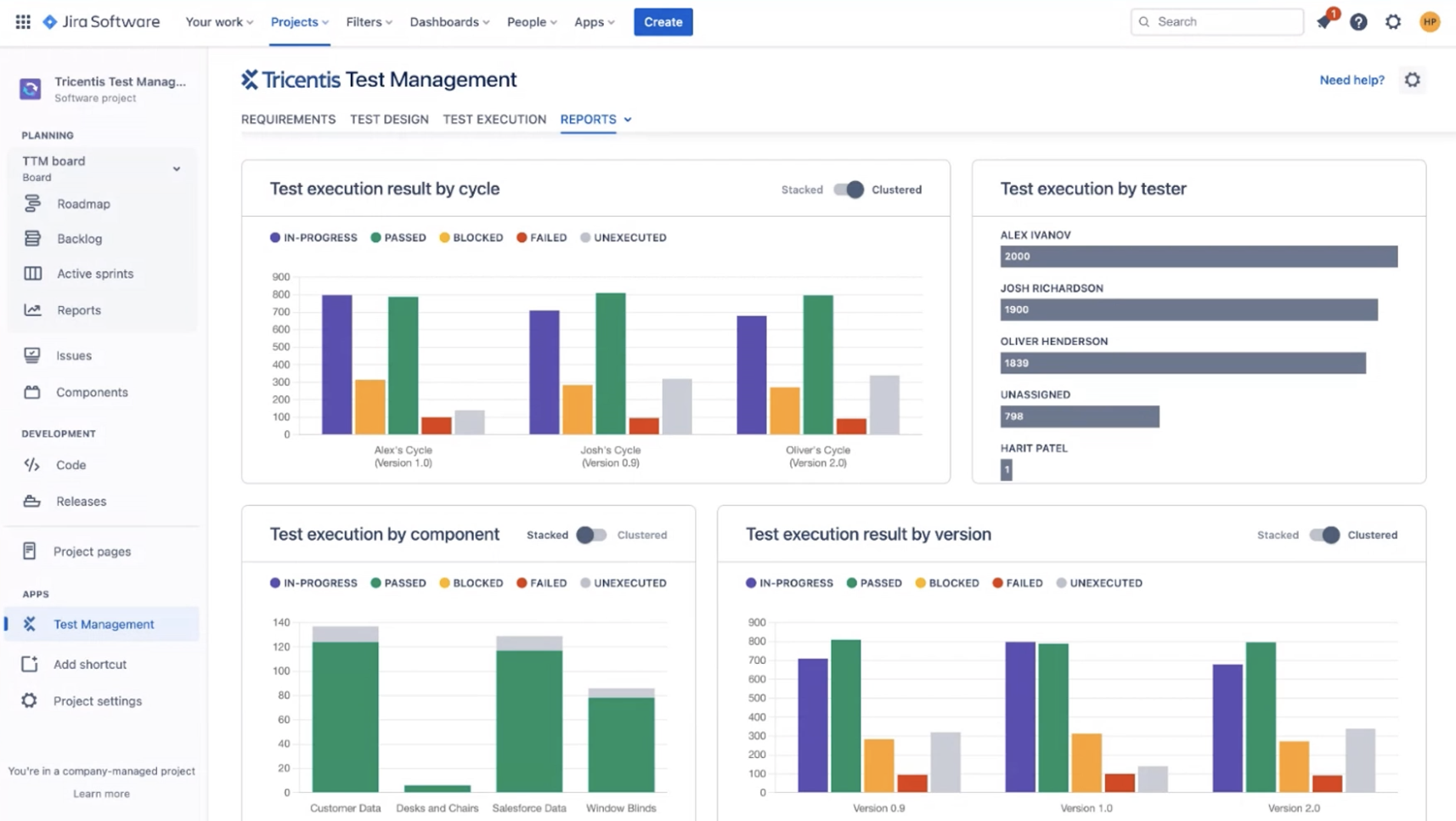Switch to the REQUIREMENTS tab
1456x821 pixels.
tap(288, 120)
